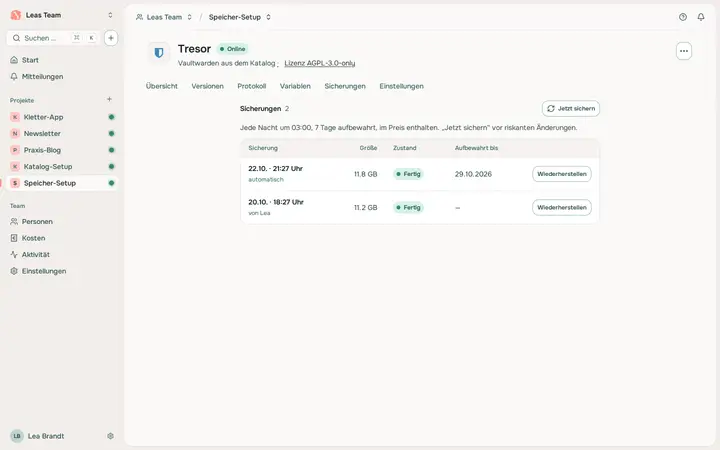Select the Speicher-Setup project in sidebar
Image resolution: width=720 pixels, height=450 pixels.
(x=62, y=183)
